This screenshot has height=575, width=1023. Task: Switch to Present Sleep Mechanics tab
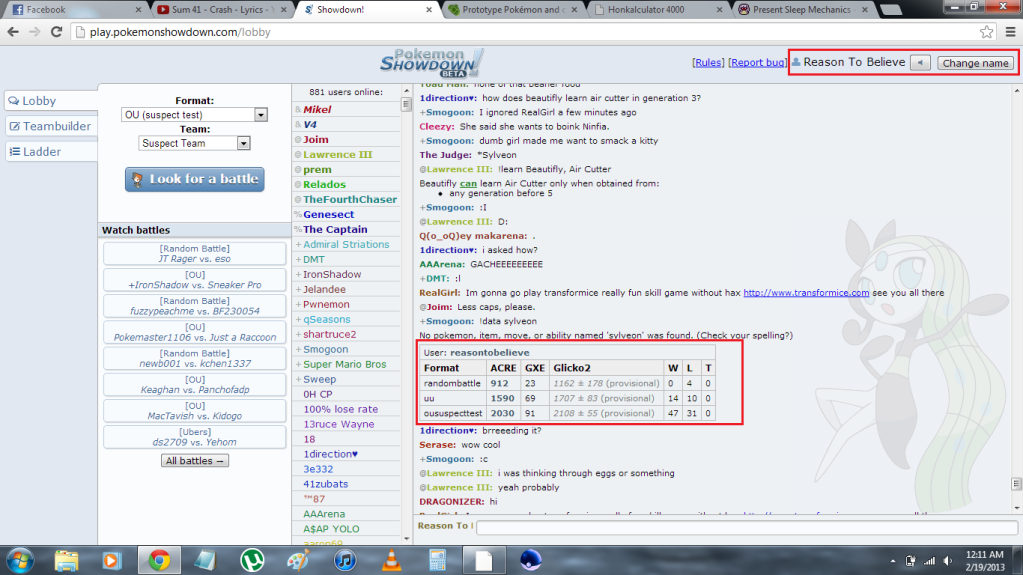[x=802, y=10]
